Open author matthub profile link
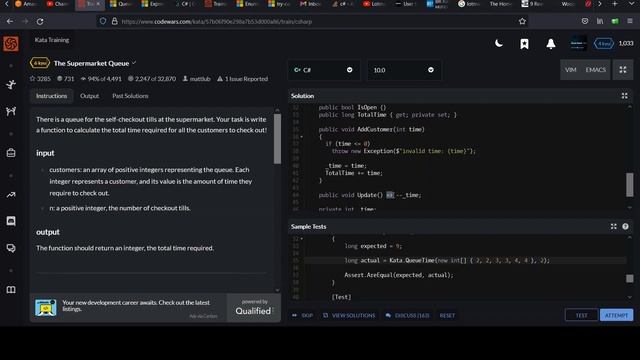The width and height of the screenshot is (640, 360). click(x=196, y=79)
